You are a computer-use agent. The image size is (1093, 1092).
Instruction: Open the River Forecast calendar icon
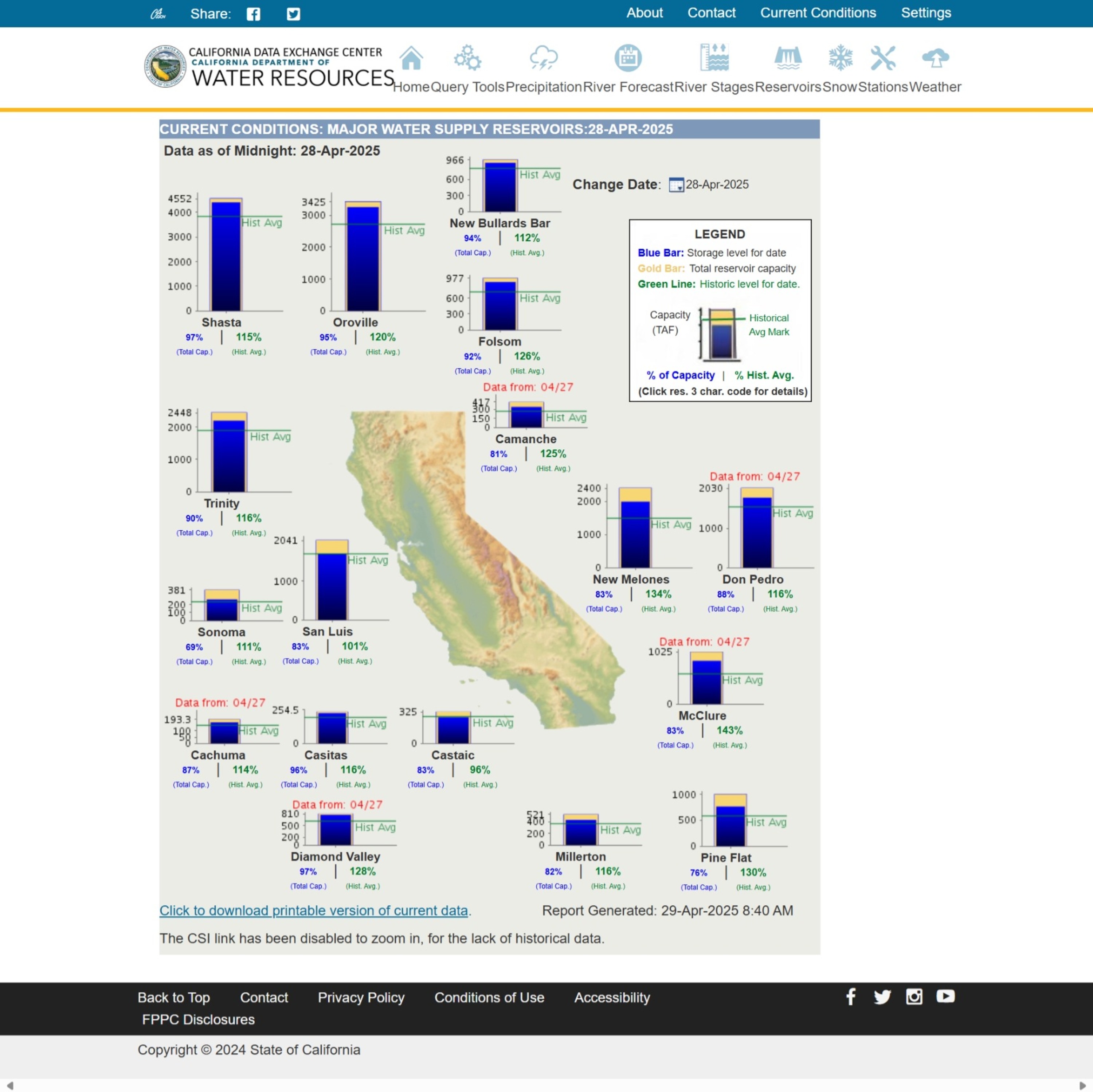tap(628, 58)
